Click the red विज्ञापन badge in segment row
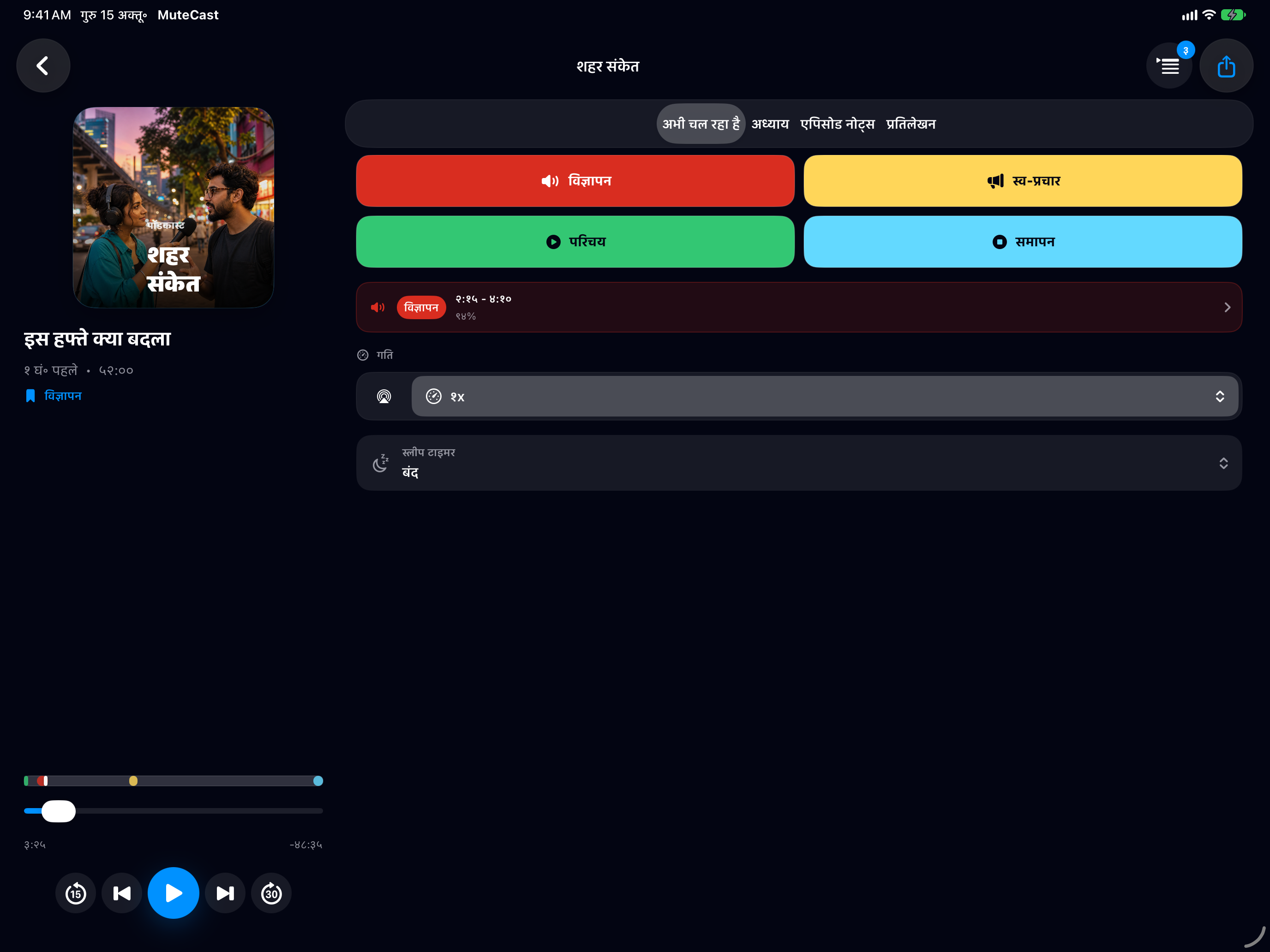Viewport: 1270px width, 952px height. (x=421, y=308)
